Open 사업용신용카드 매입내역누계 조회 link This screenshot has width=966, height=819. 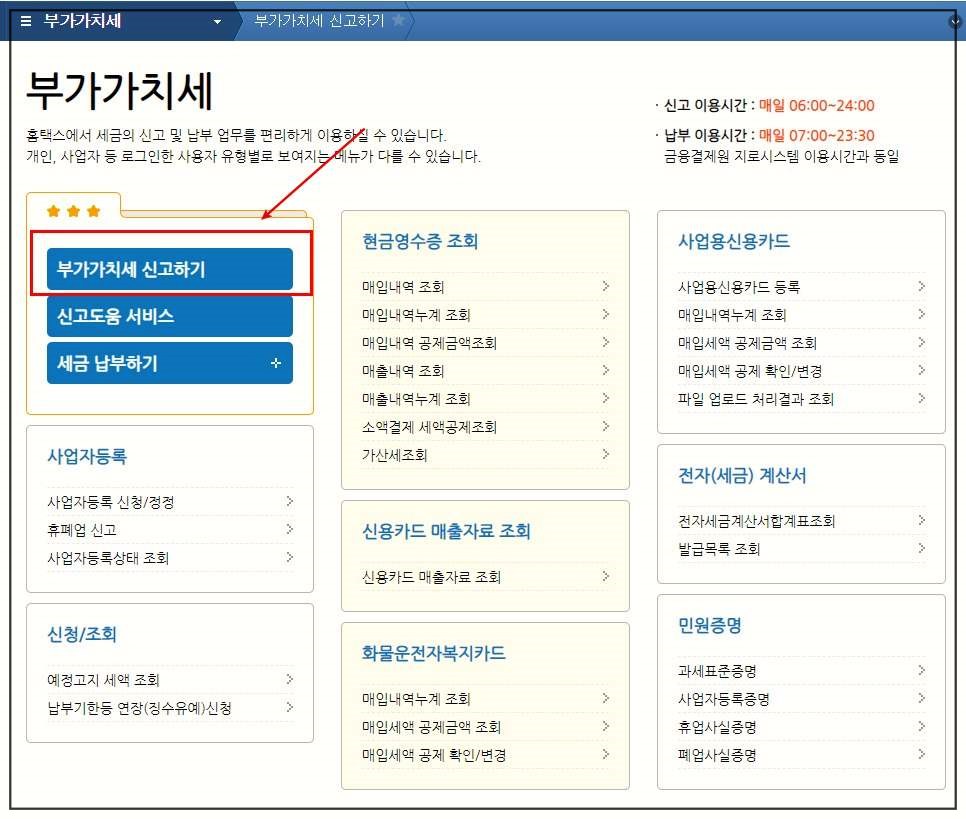coord(732,315)
